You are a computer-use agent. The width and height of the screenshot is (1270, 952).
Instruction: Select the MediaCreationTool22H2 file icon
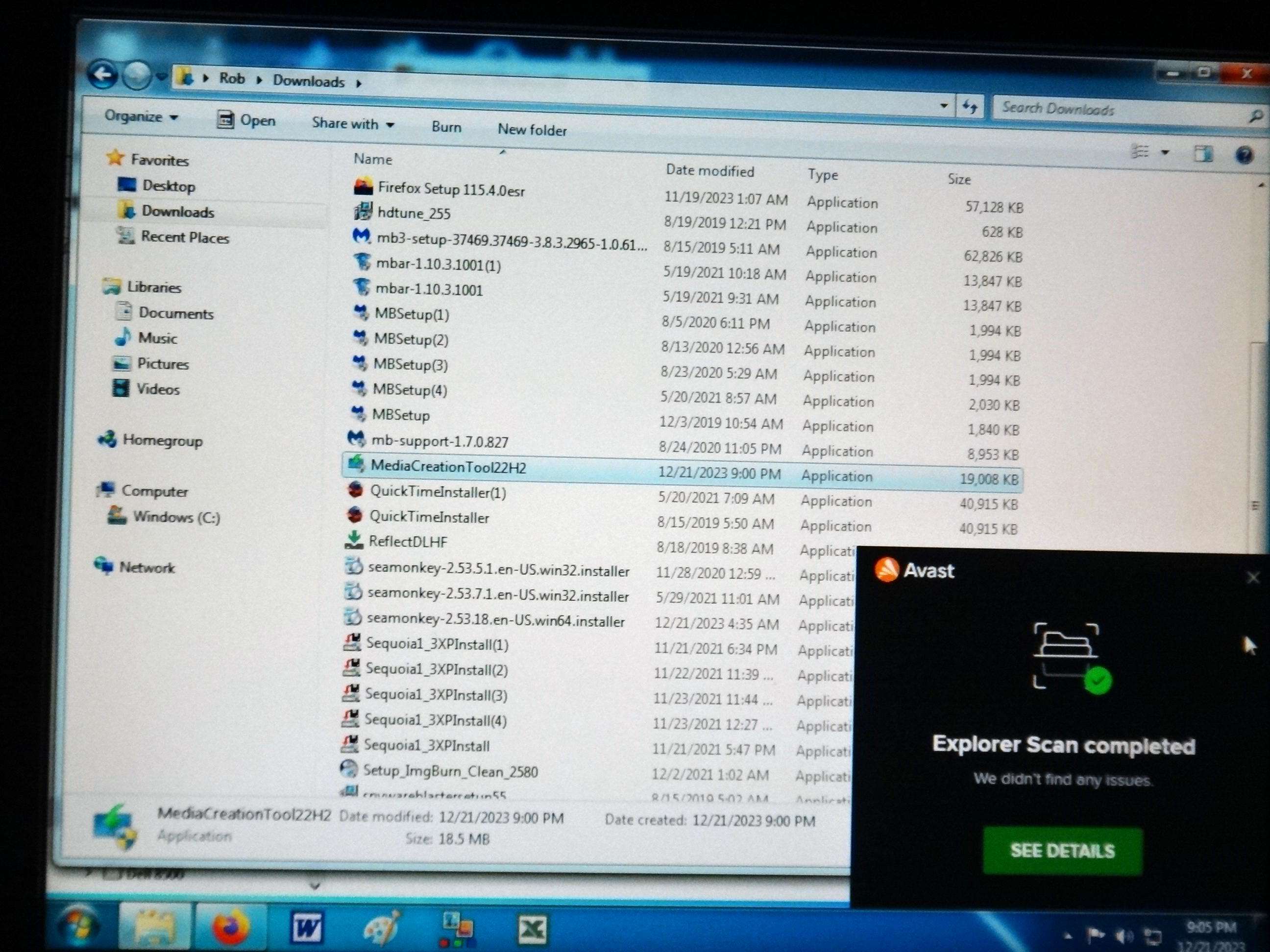357,464
